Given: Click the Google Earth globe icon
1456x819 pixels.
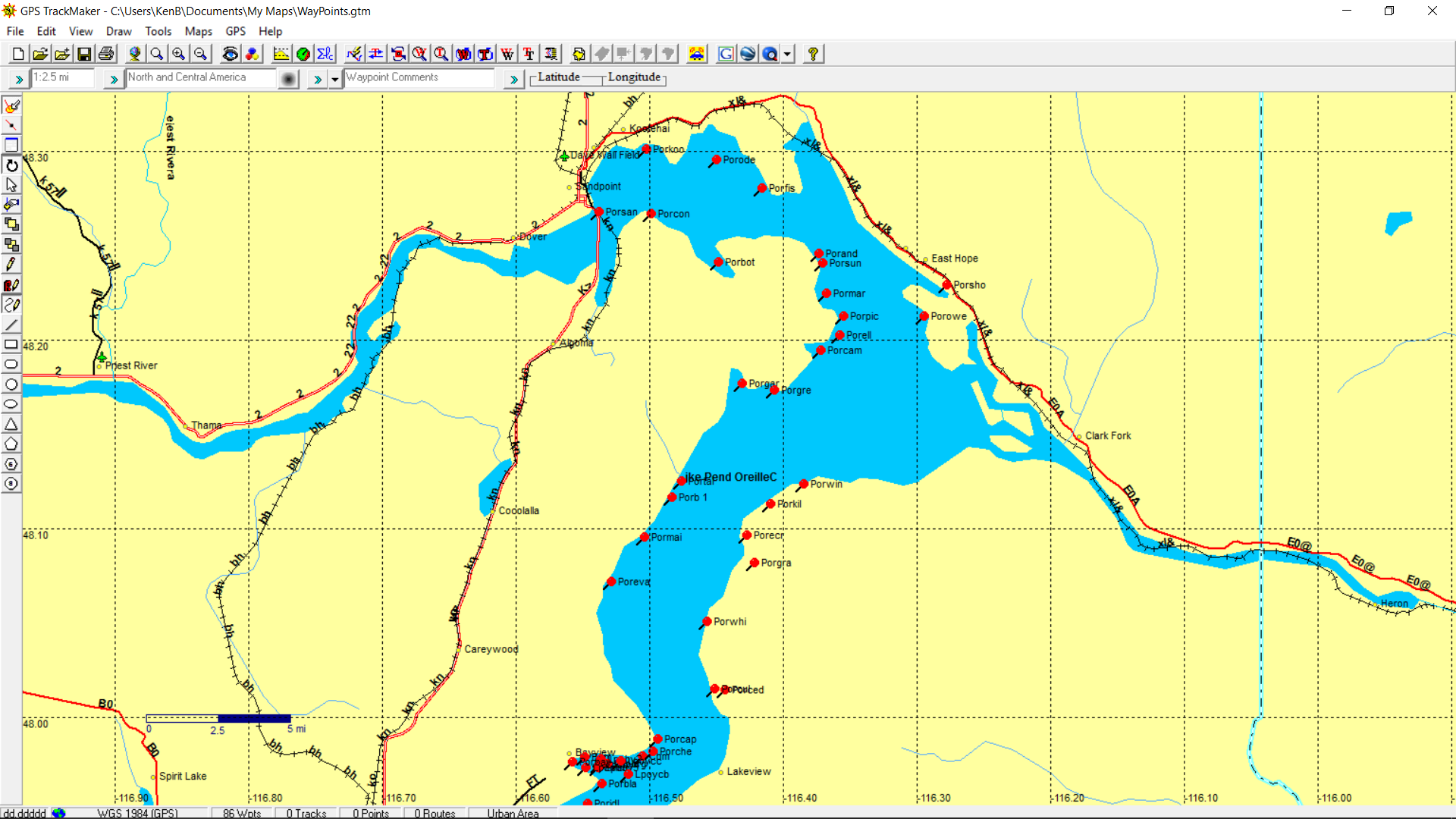Looking at the screenshot, I should [x=748, y=54].
